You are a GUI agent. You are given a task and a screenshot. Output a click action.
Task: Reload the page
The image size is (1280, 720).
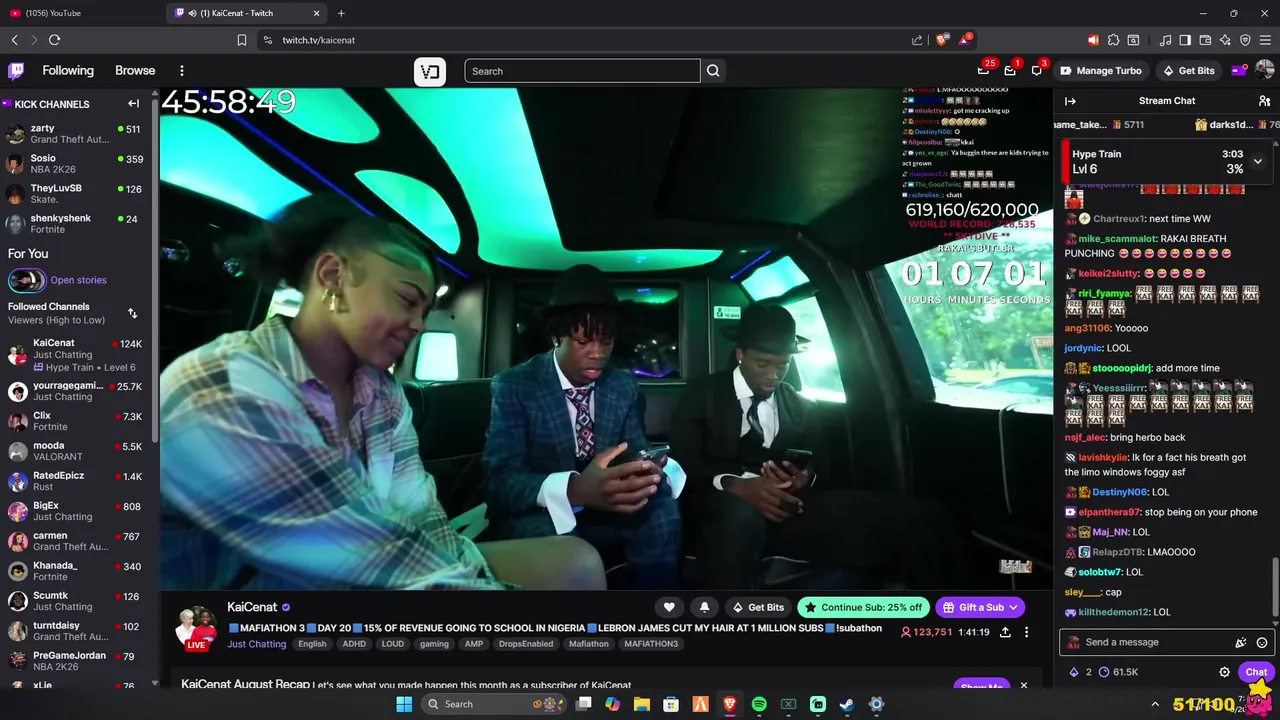(54, 40)
